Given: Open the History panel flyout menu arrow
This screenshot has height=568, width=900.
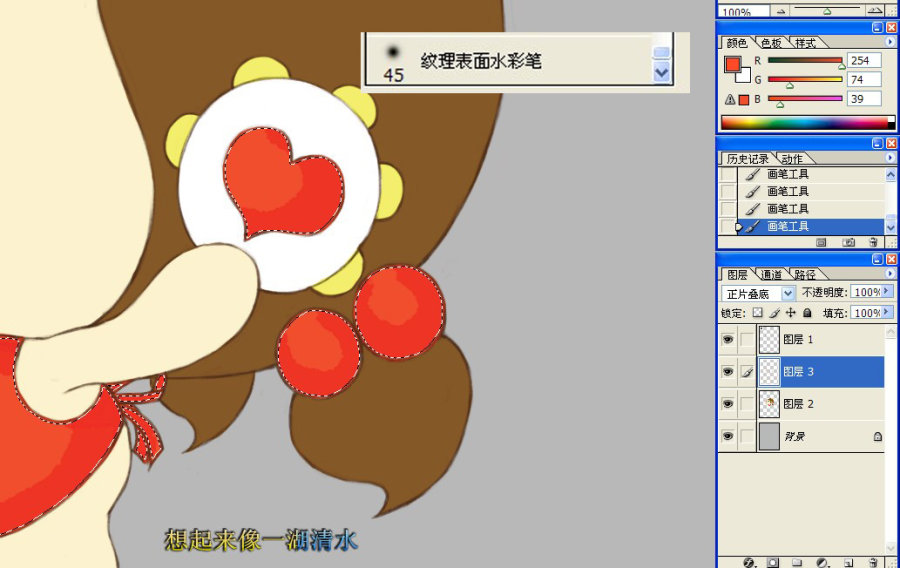Looking at the screenshot, I should click(890, 158).
